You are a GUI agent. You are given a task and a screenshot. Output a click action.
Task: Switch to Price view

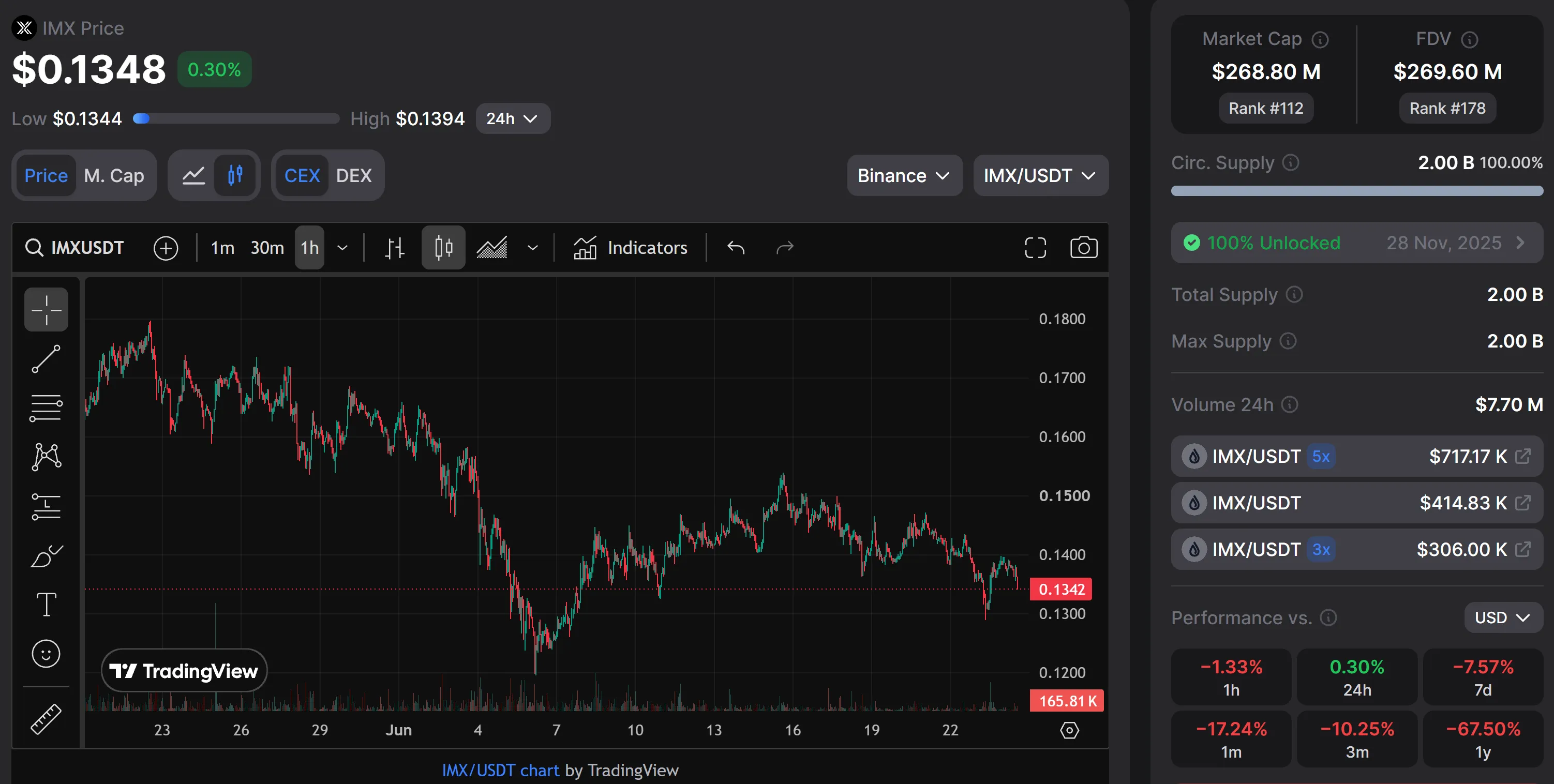[46, 175]
